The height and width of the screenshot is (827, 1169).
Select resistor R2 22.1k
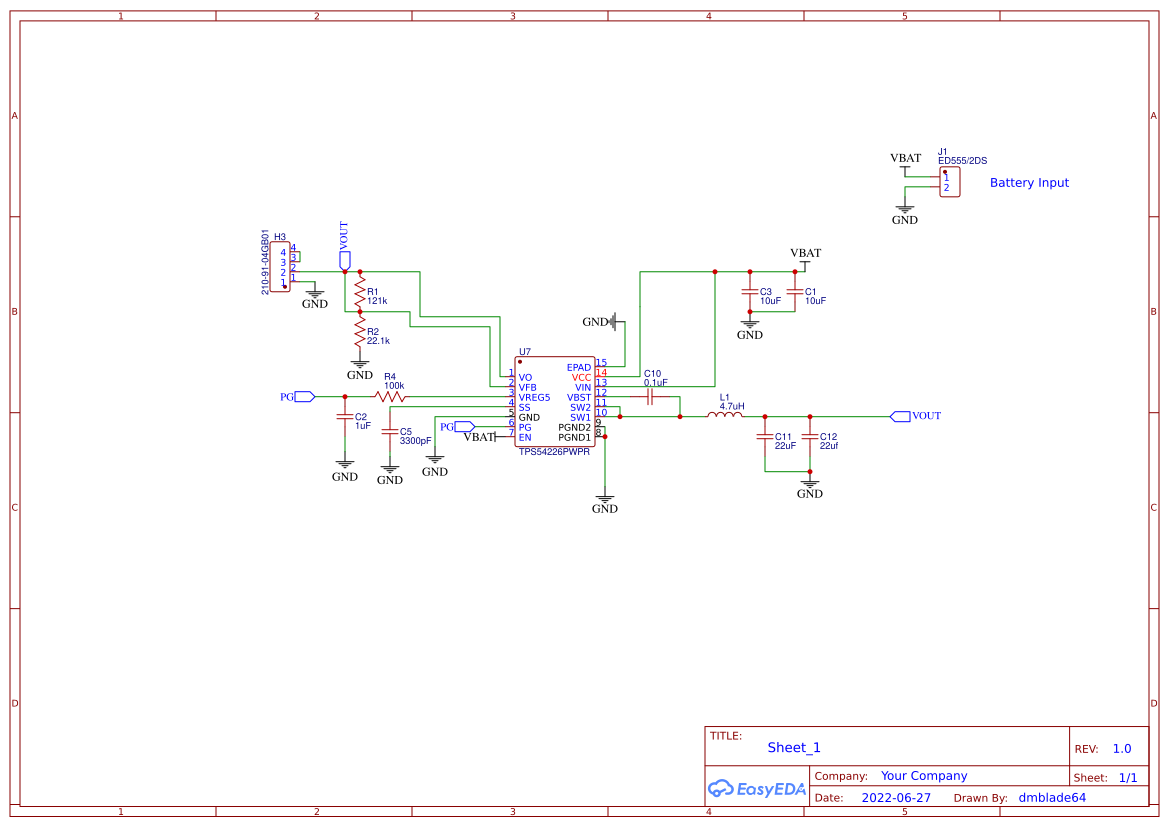click(x=360, y=330)
